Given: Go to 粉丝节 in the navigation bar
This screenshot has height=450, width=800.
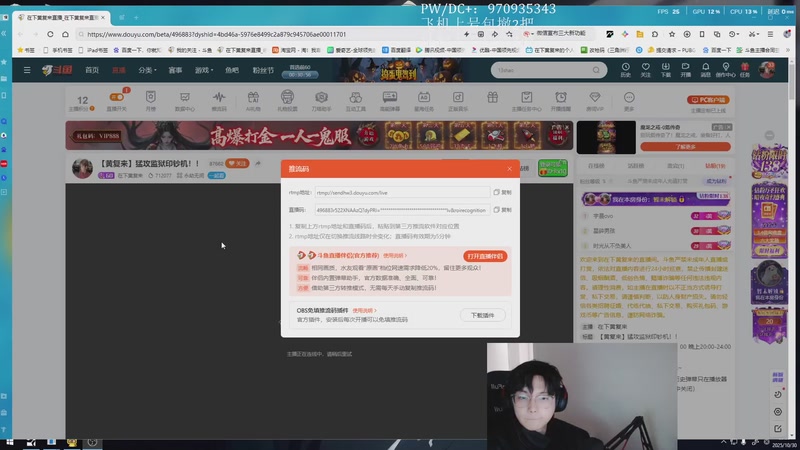Looking at the screenshot, I should click(x=263, y=70).
